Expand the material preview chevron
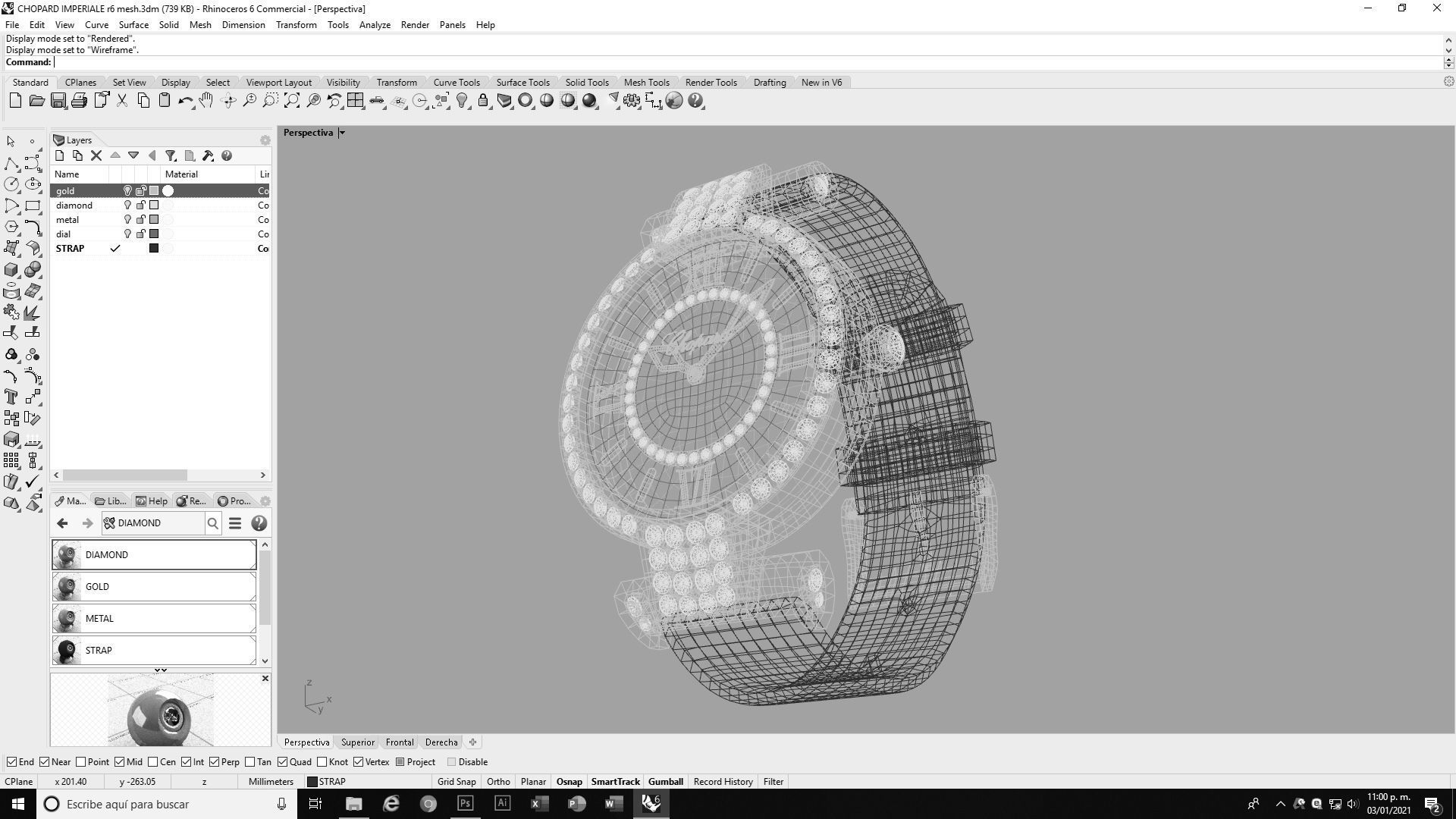Viewport: 1456px width, 819px height. point(161,670)
